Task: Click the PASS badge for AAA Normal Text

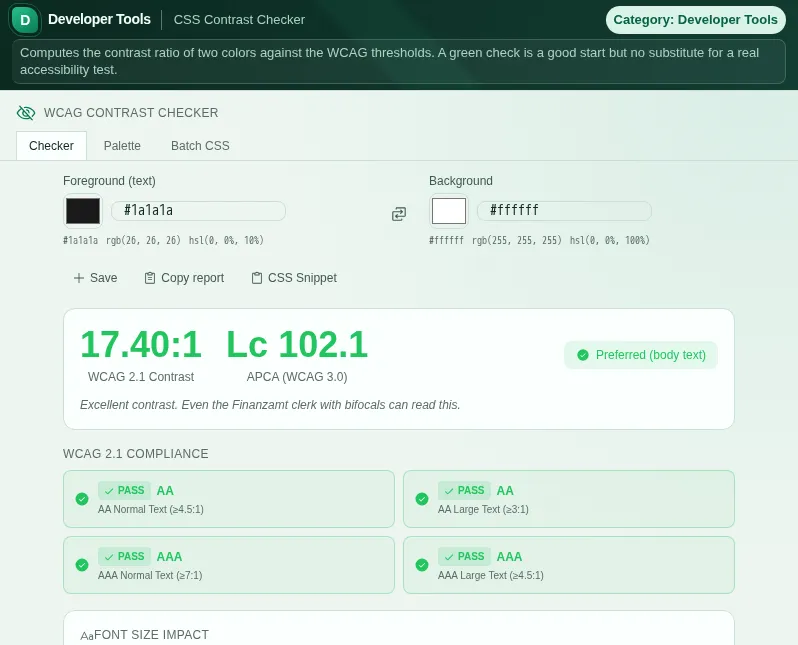Action: click(x=124, y=556)
